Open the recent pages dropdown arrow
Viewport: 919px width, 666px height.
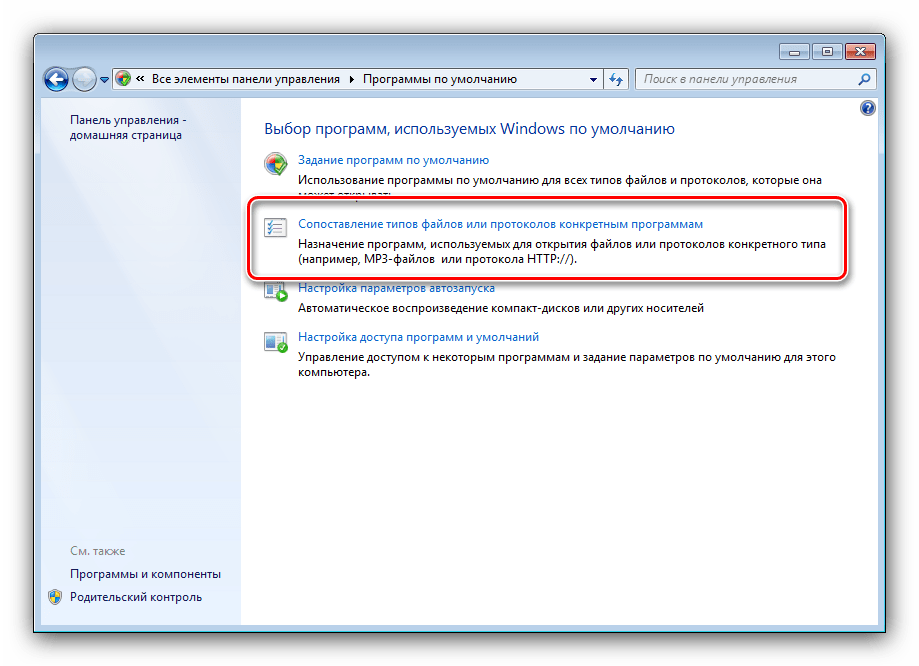(x=104, y=80)
